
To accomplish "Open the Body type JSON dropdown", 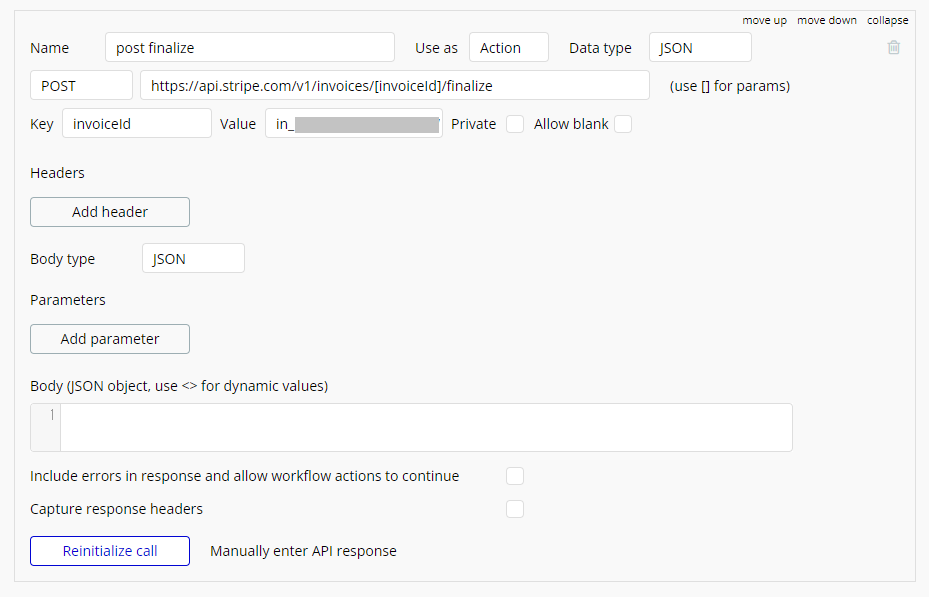I will pyautogui.click(x=193, y=258).
